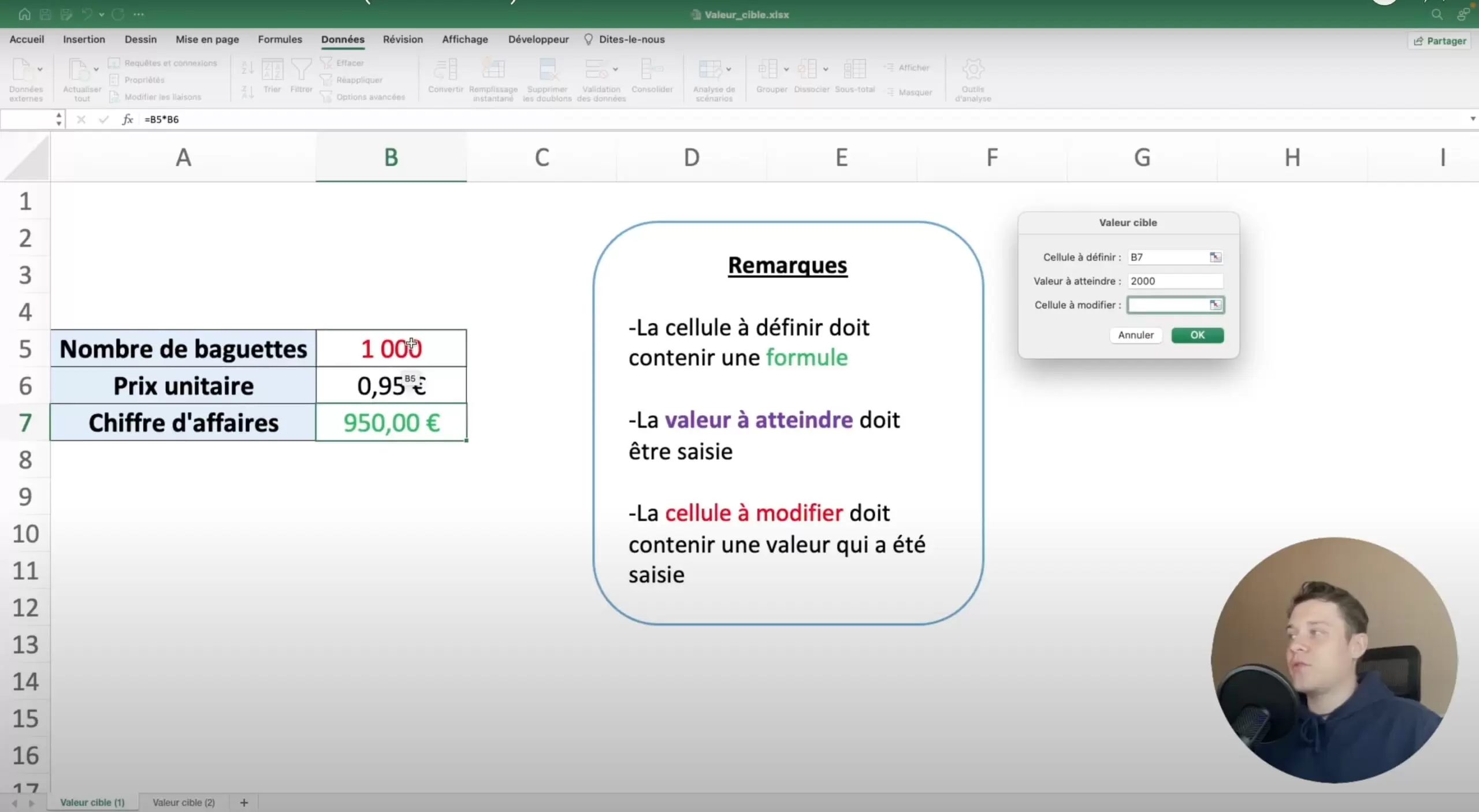Open the Insertion ribbon tab

point(84,39)
